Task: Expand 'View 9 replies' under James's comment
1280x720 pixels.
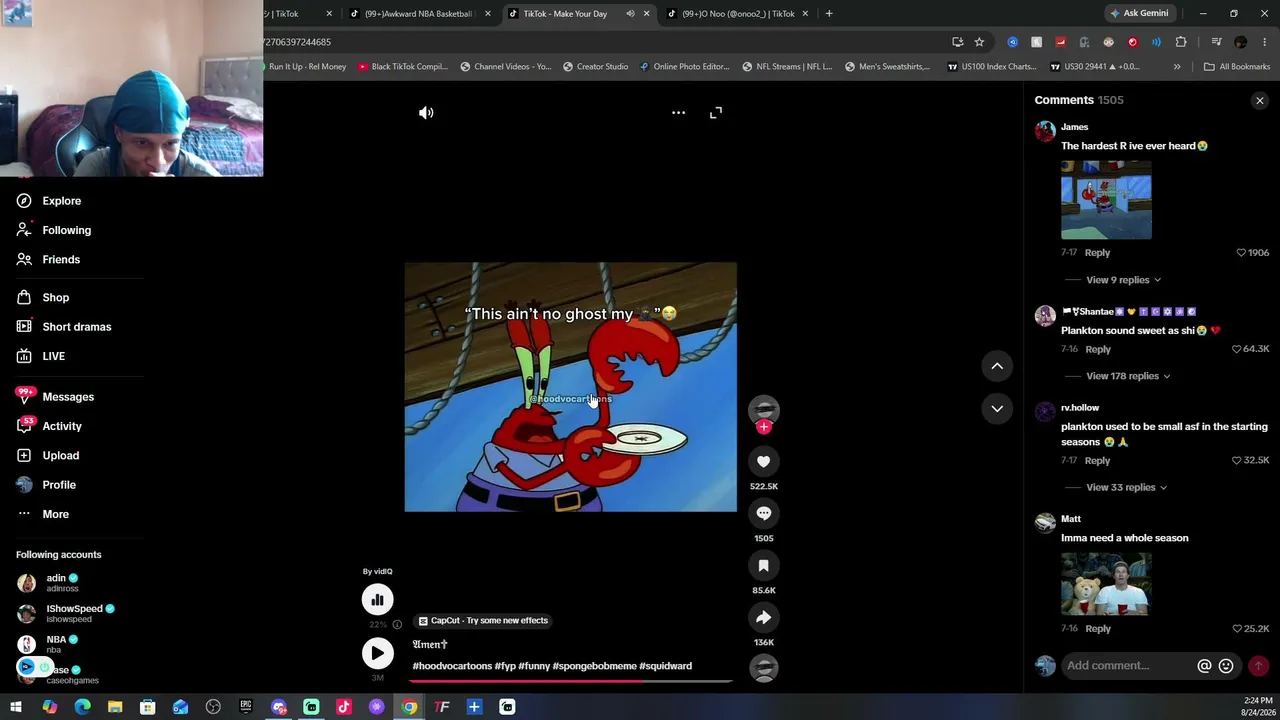Action: coord(1123,280)
